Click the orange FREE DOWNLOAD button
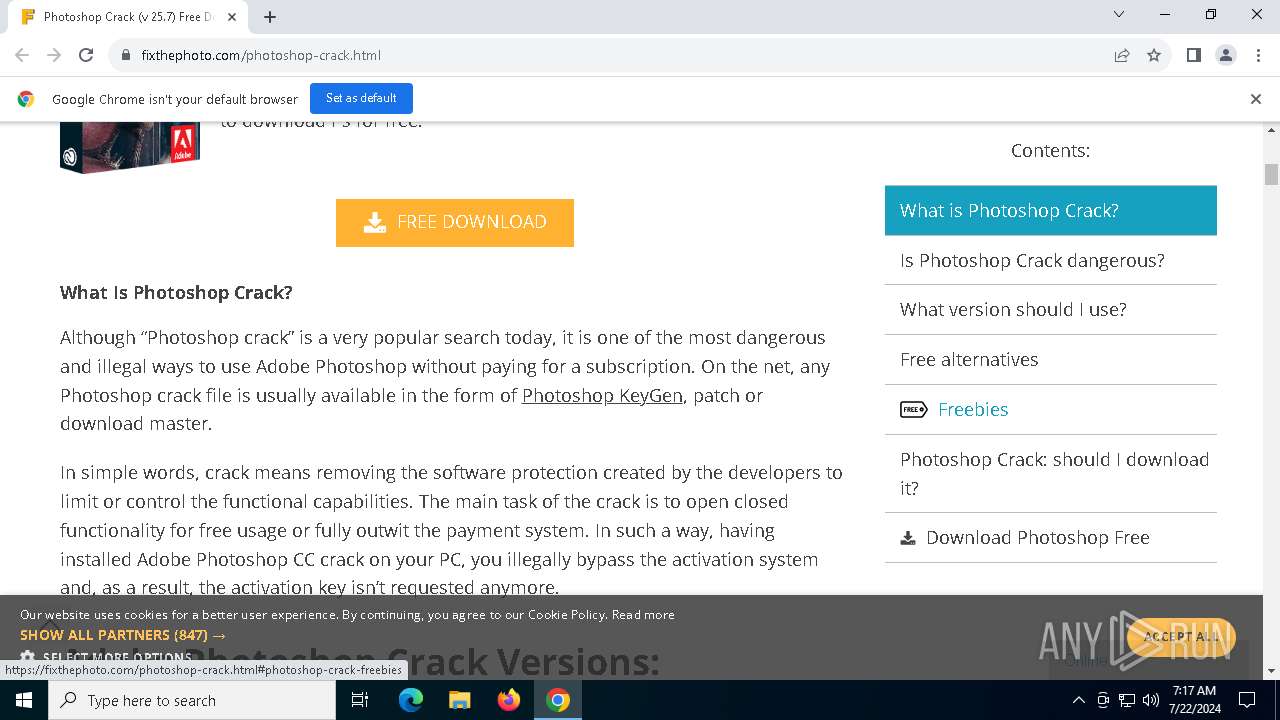Viewport: 1280px width, 720px height. point(455,222)
